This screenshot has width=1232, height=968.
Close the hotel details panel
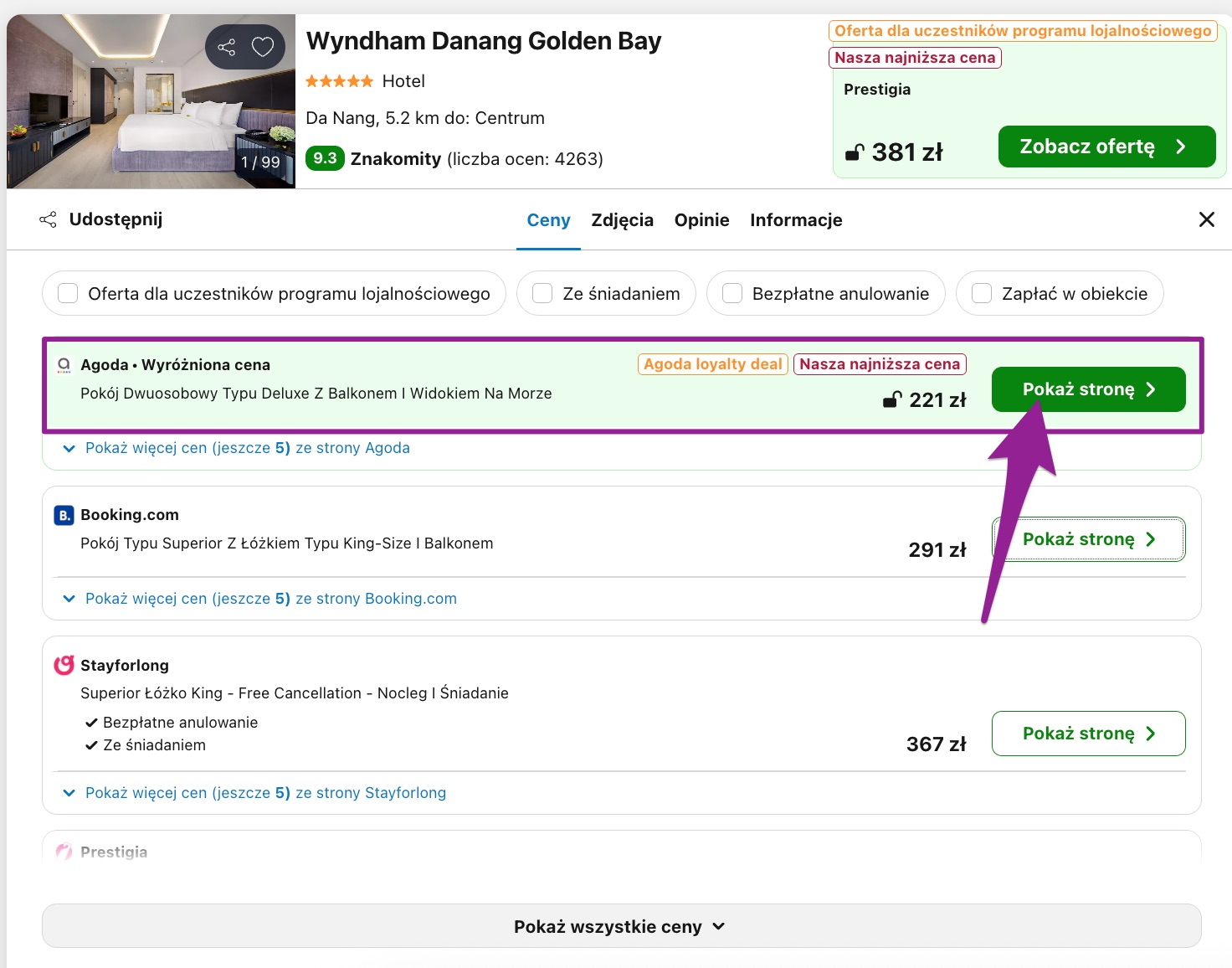pyautogui.click(x=1206, y=219)
